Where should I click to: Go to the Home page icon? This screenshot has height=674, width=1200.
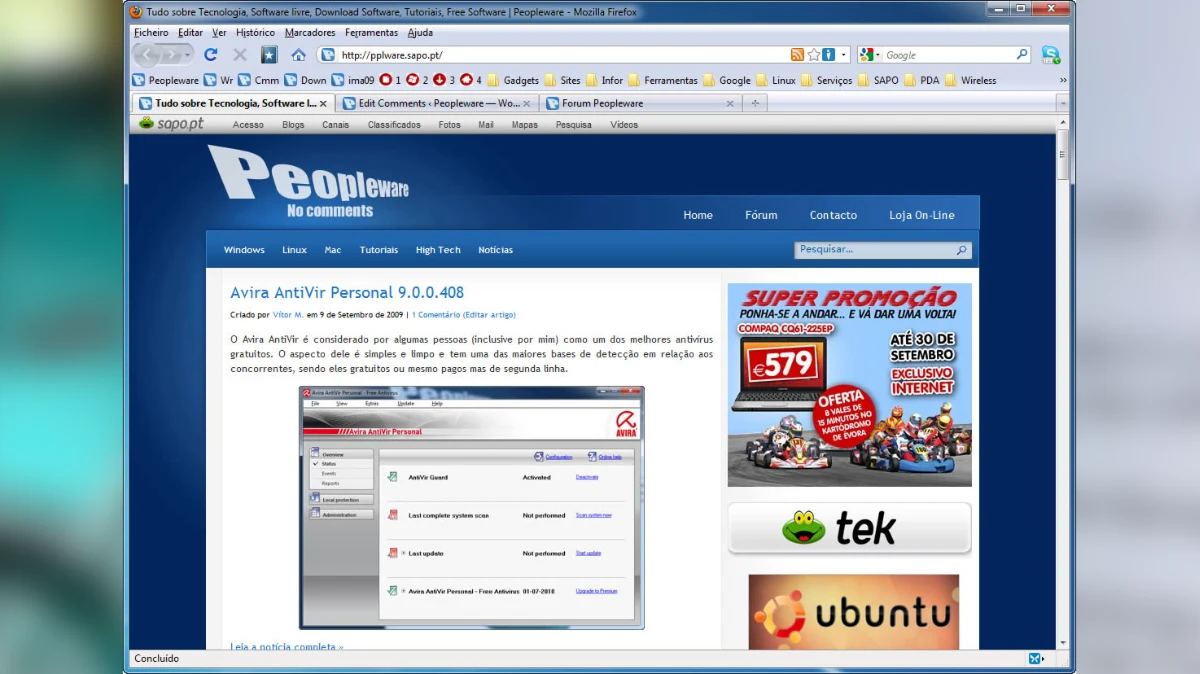[298, 55]
